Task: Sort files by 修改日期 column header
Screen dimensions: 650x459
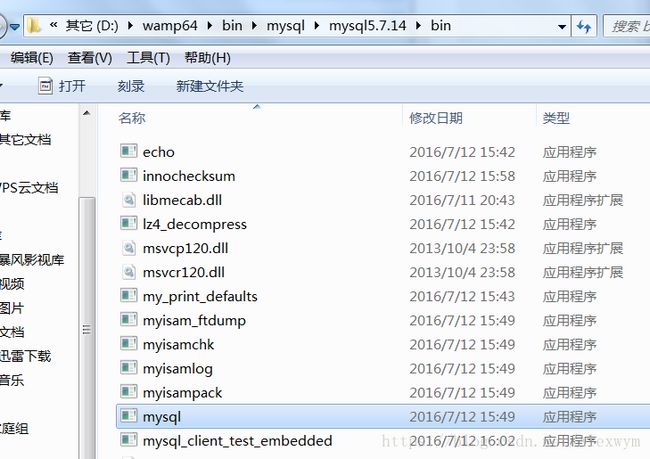Action: point(436,118)
